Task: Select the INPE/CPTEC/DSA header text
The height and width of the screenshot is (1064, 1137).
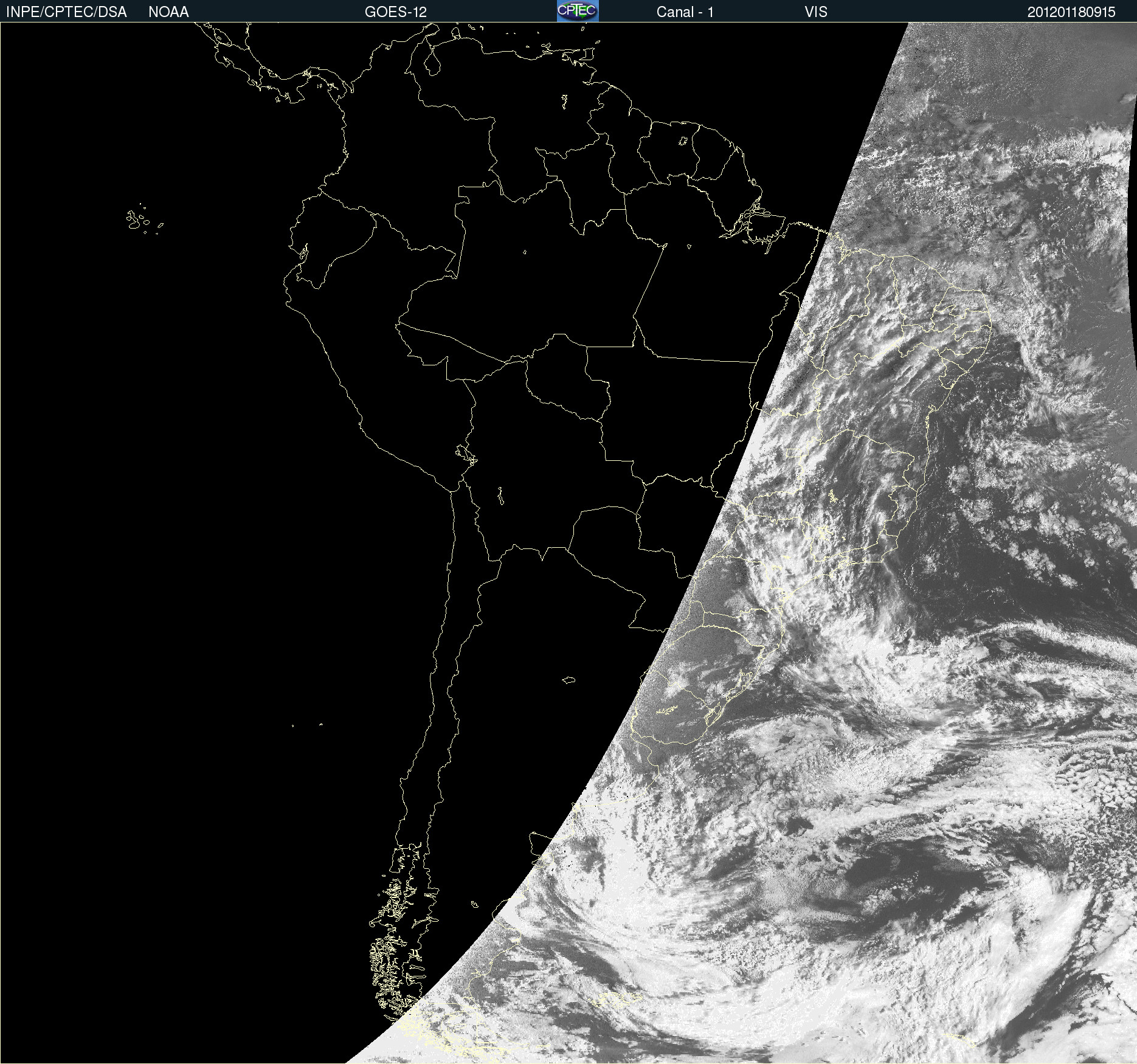Action: [66, 12]
